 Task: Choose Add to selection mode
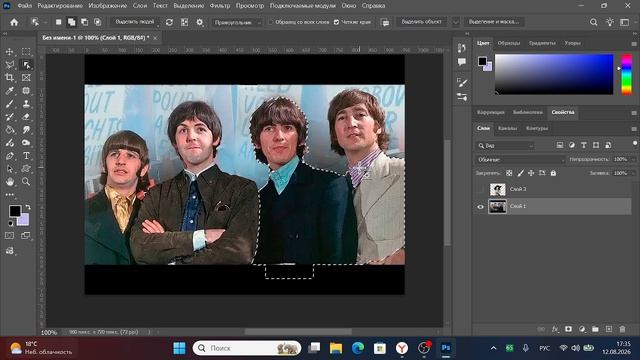pyautogui.click(x=71, y=22)
